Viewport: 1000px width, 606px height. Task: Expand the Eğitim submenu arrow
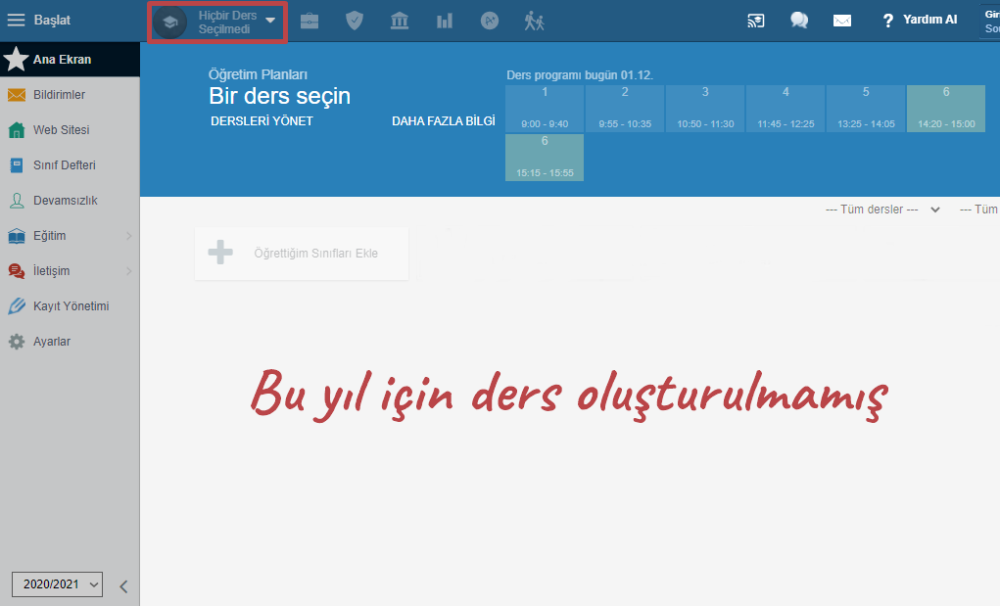(x=128, y=236)
